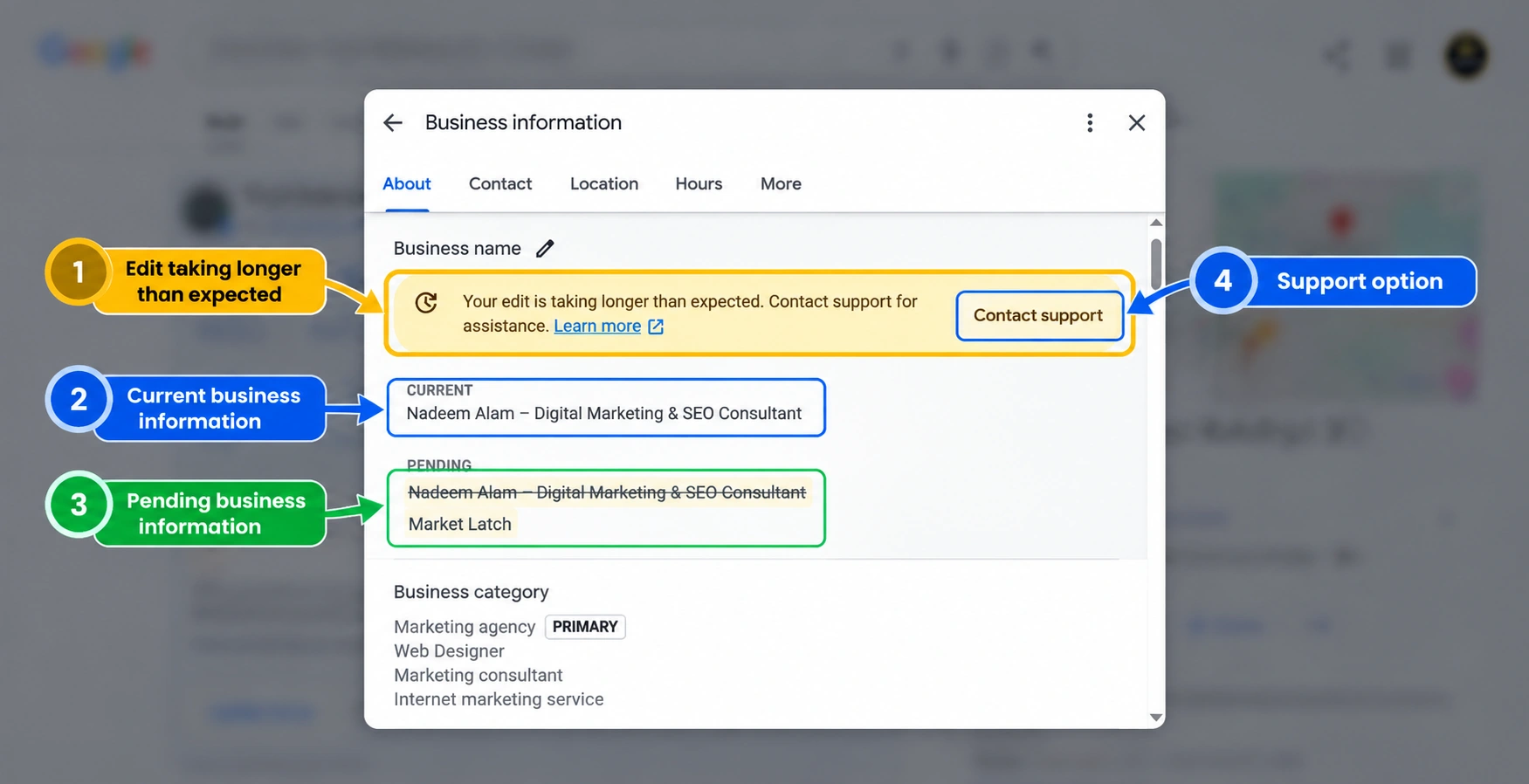Select the Marketing agency category

465,627
